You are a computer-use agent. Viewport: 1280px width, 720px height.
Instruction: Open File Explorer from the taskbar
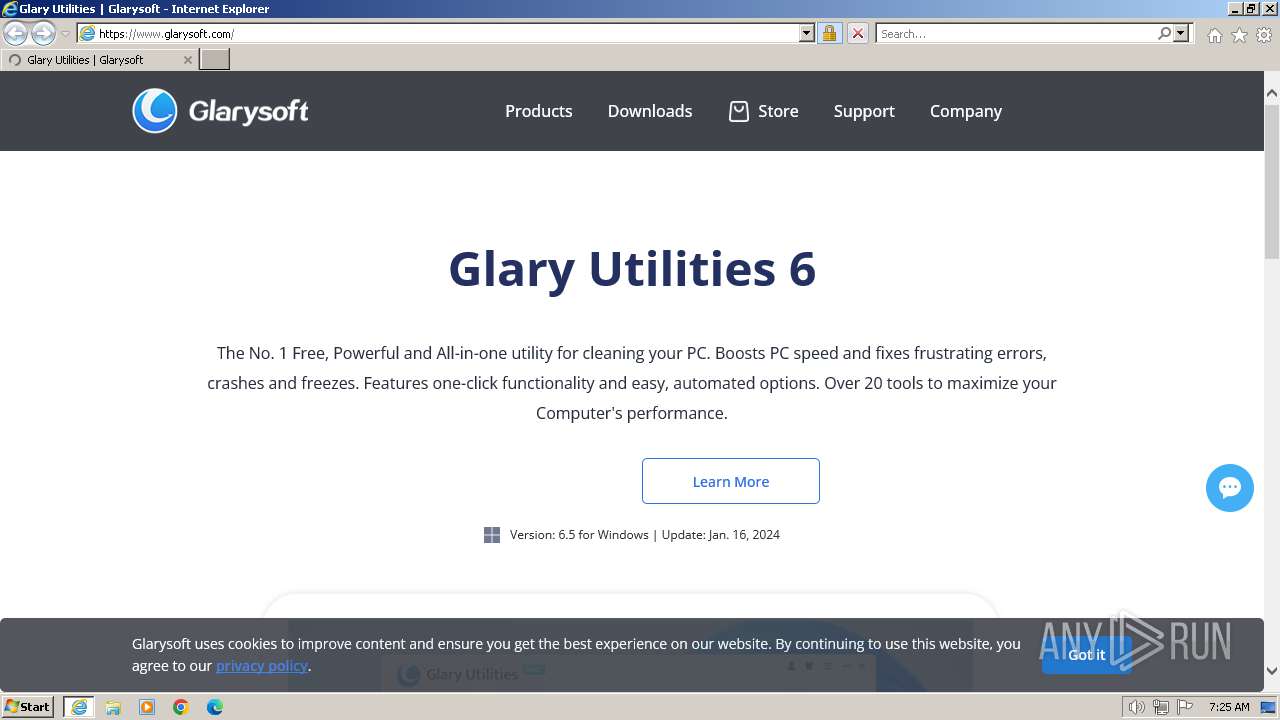click(x=113, y=707)
